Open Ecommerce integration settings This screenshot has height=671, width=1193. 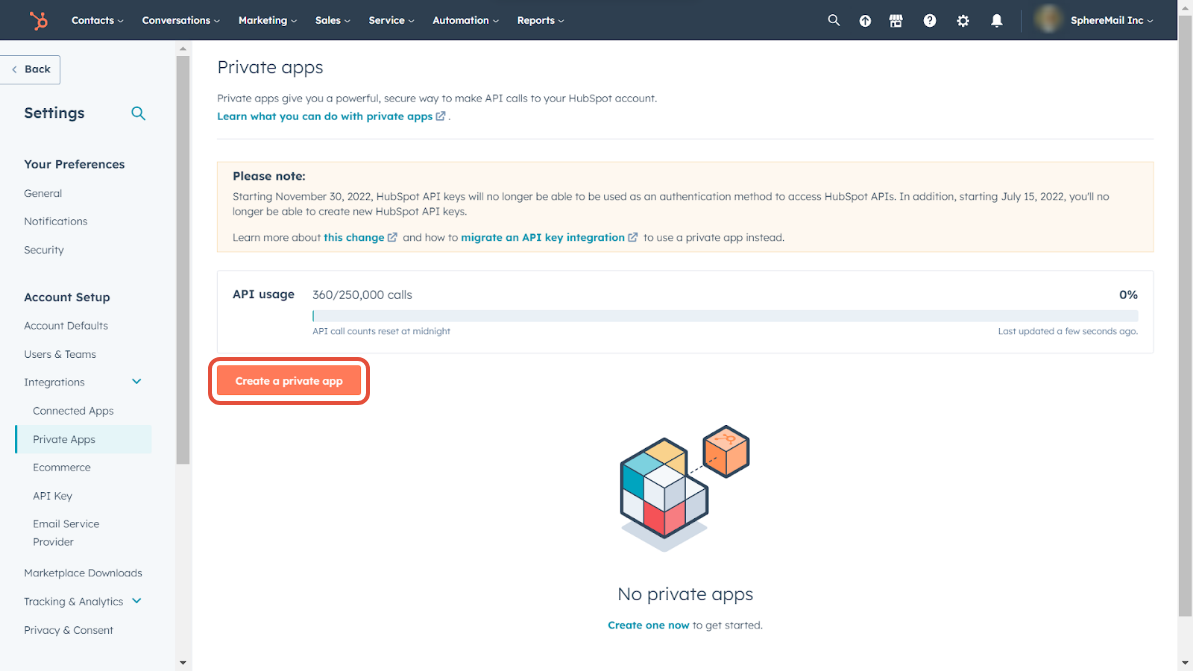pos(62,467)
